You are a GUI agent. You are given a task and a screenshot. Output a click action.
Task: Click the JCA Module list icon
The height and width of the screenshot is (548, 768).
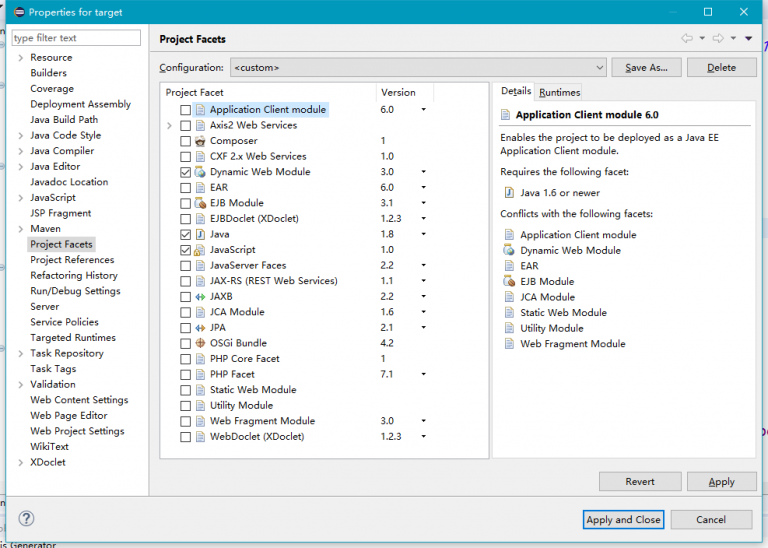click(x=200, y=312)
